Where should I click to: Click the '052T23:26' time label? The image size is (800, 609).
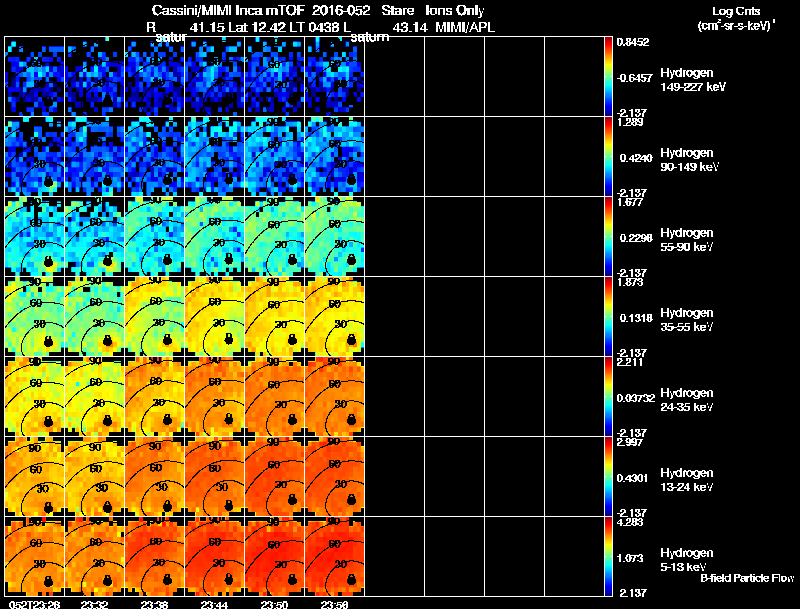click(x=34, y=605)
